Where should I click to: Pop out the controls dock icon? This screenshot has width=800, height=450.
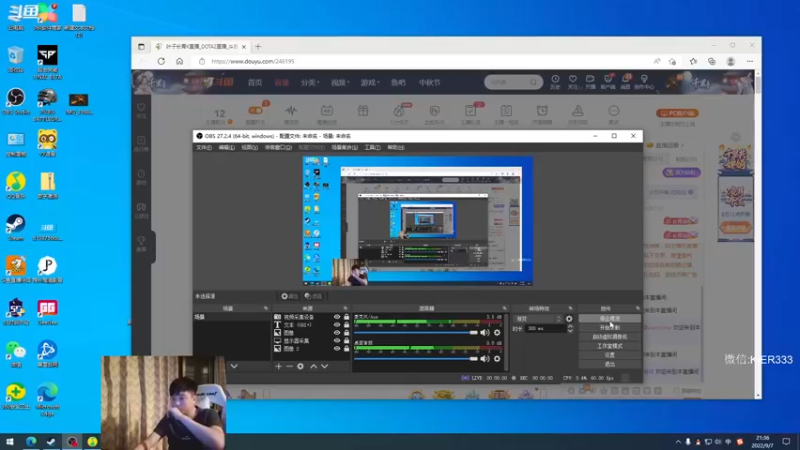coord(638,308)
